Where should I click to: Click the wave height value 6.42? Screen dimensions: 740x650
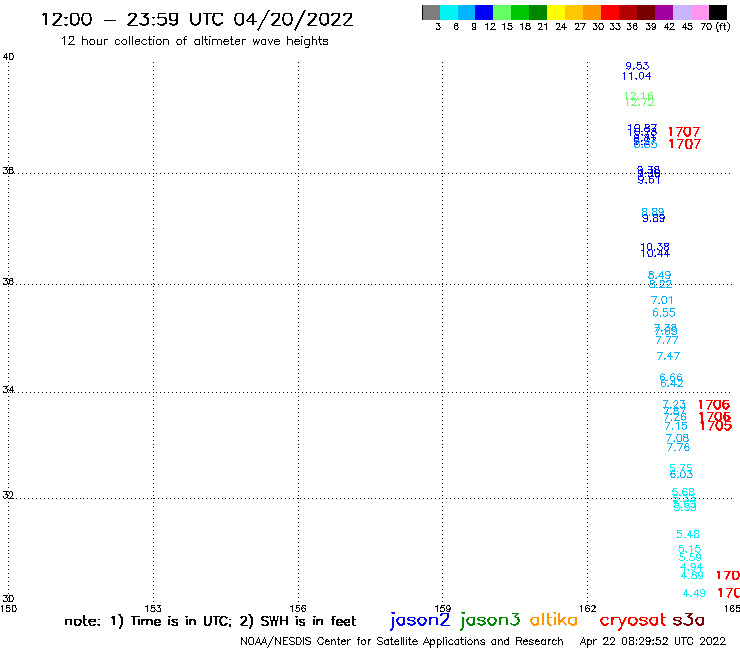pyautogui.click(x=672, y=384)
